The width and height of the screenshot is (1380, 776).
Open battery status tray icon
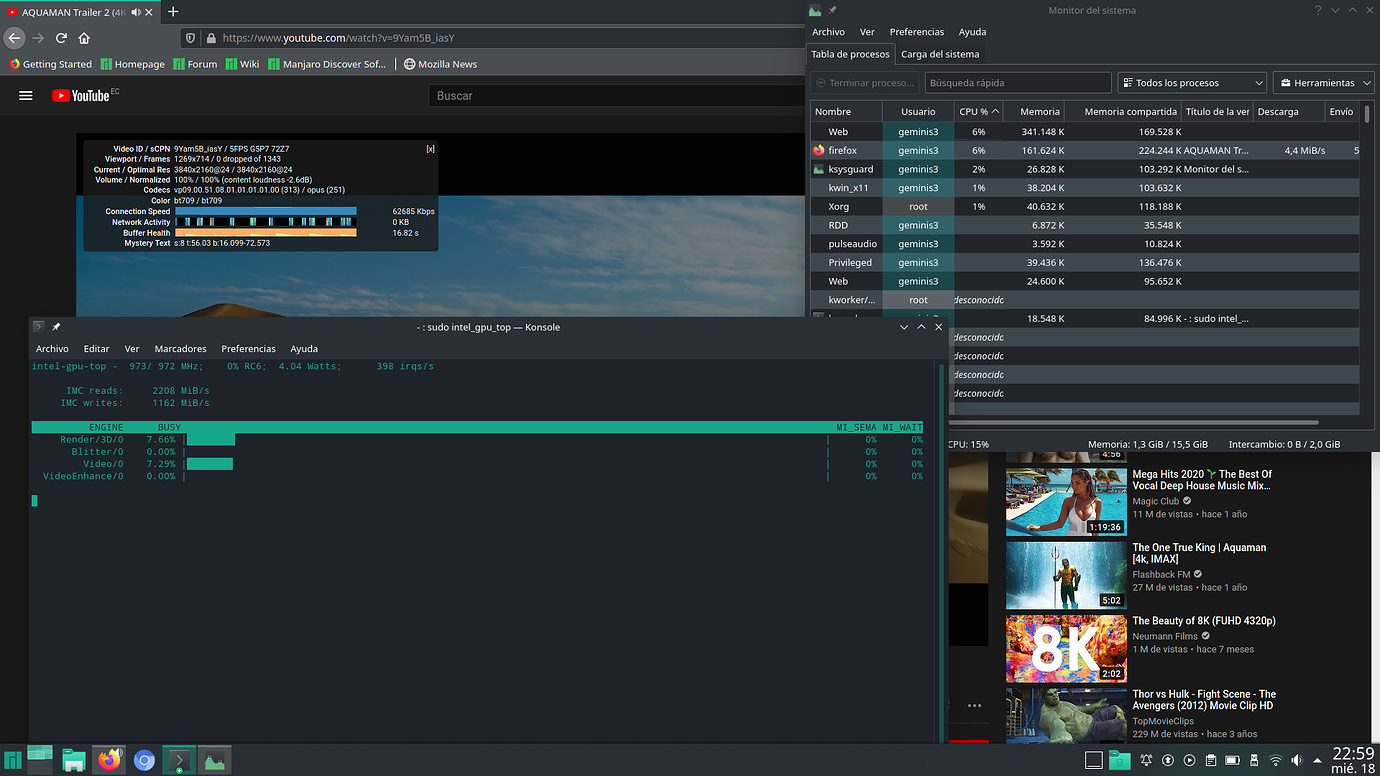pos(1233,761)
